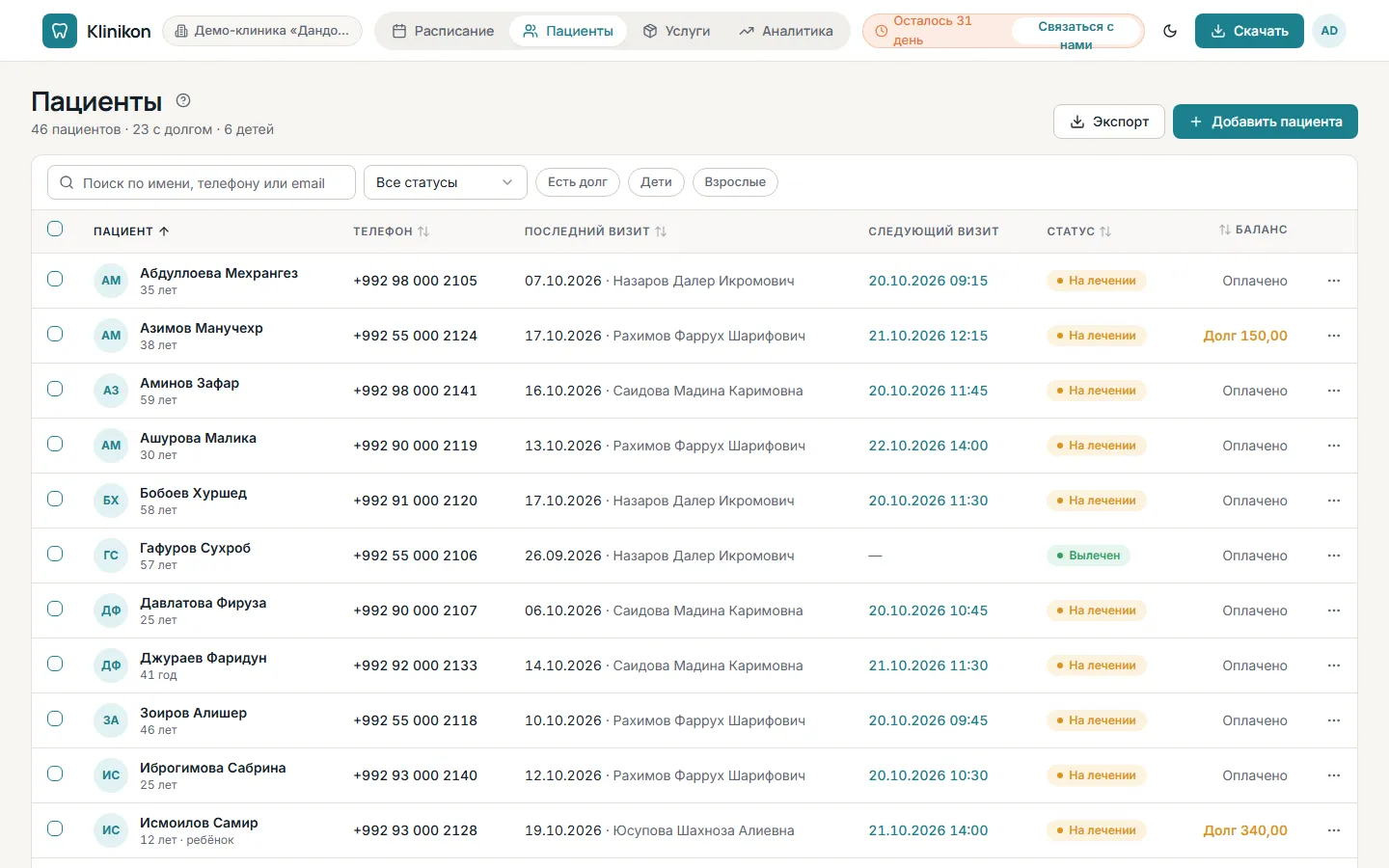Screen dimensions: 1389x868
Task: Check the row of Азимов Манучехр
Action: (x=55, y=334)
